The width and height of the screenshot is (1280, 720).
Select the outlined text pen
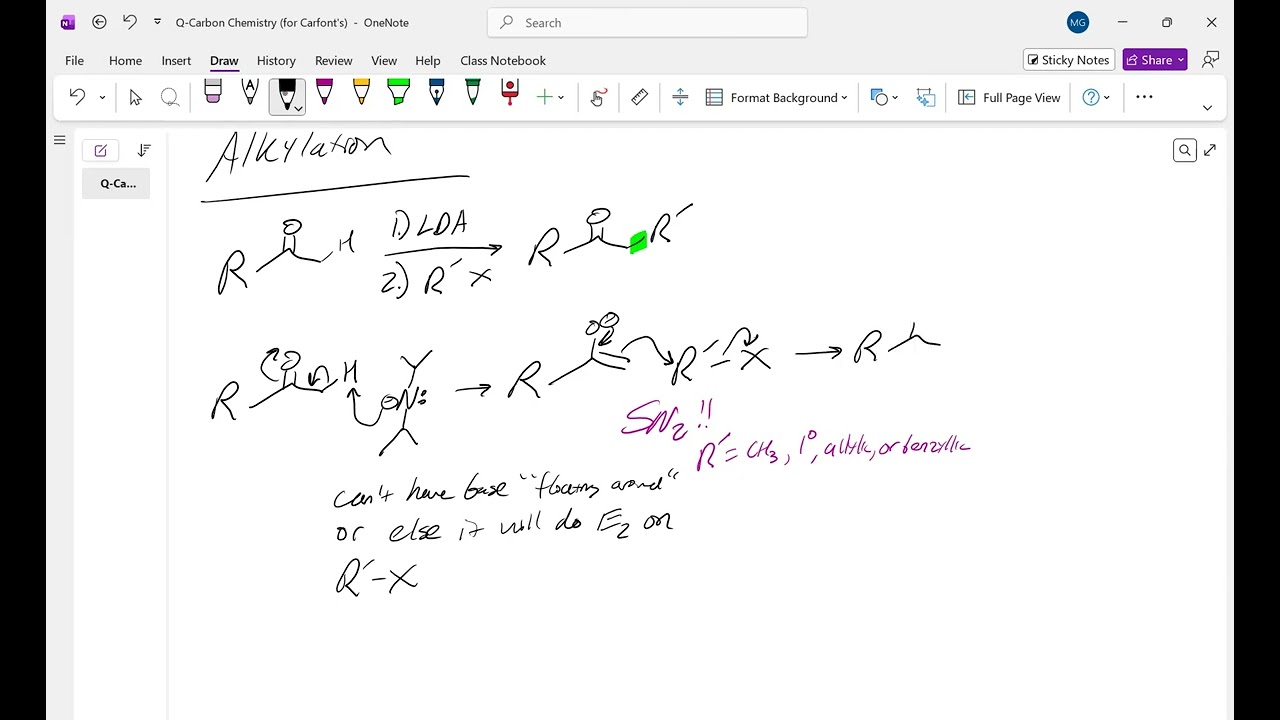tap(250, 93)
